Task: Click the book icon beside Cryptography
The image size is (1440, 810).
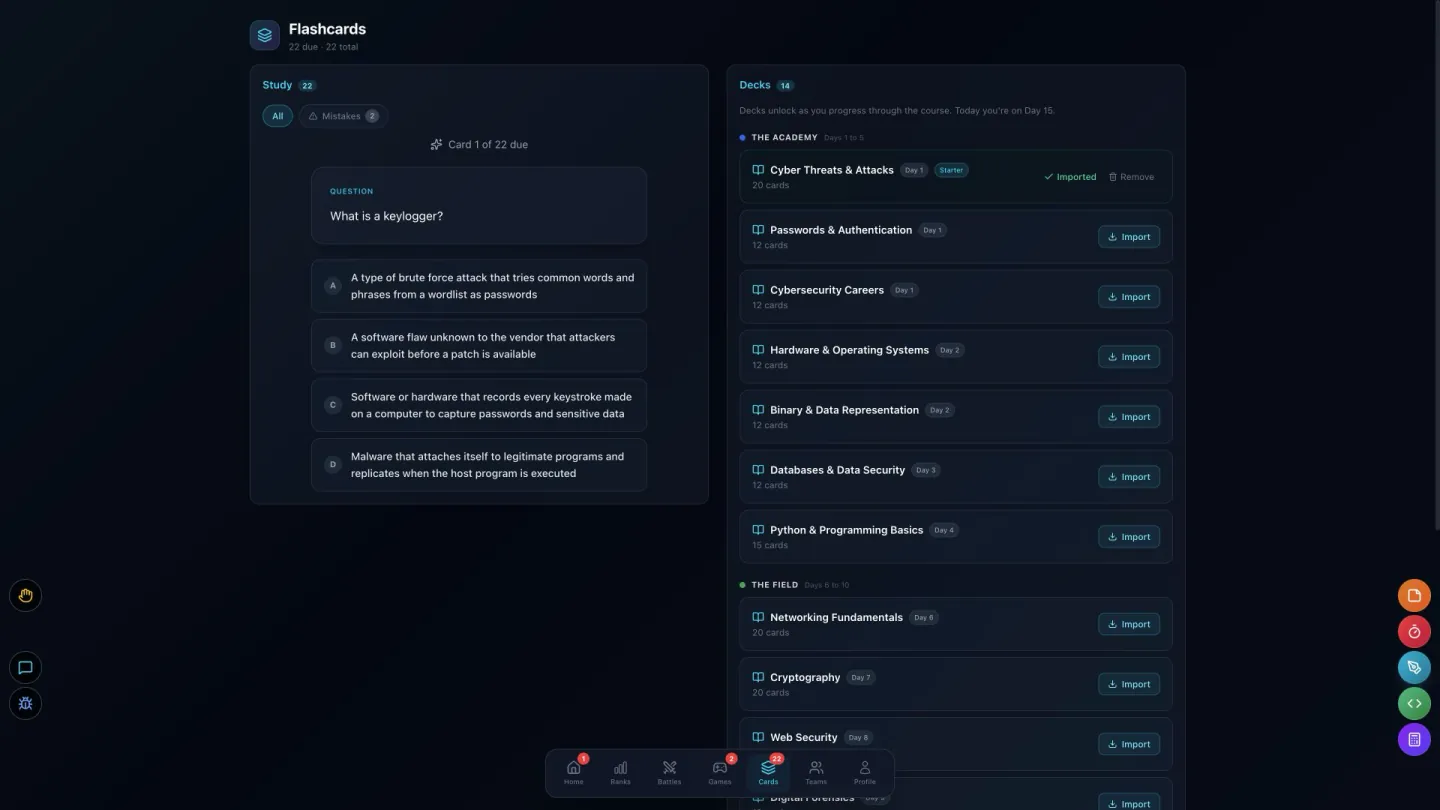Action: 758,677
